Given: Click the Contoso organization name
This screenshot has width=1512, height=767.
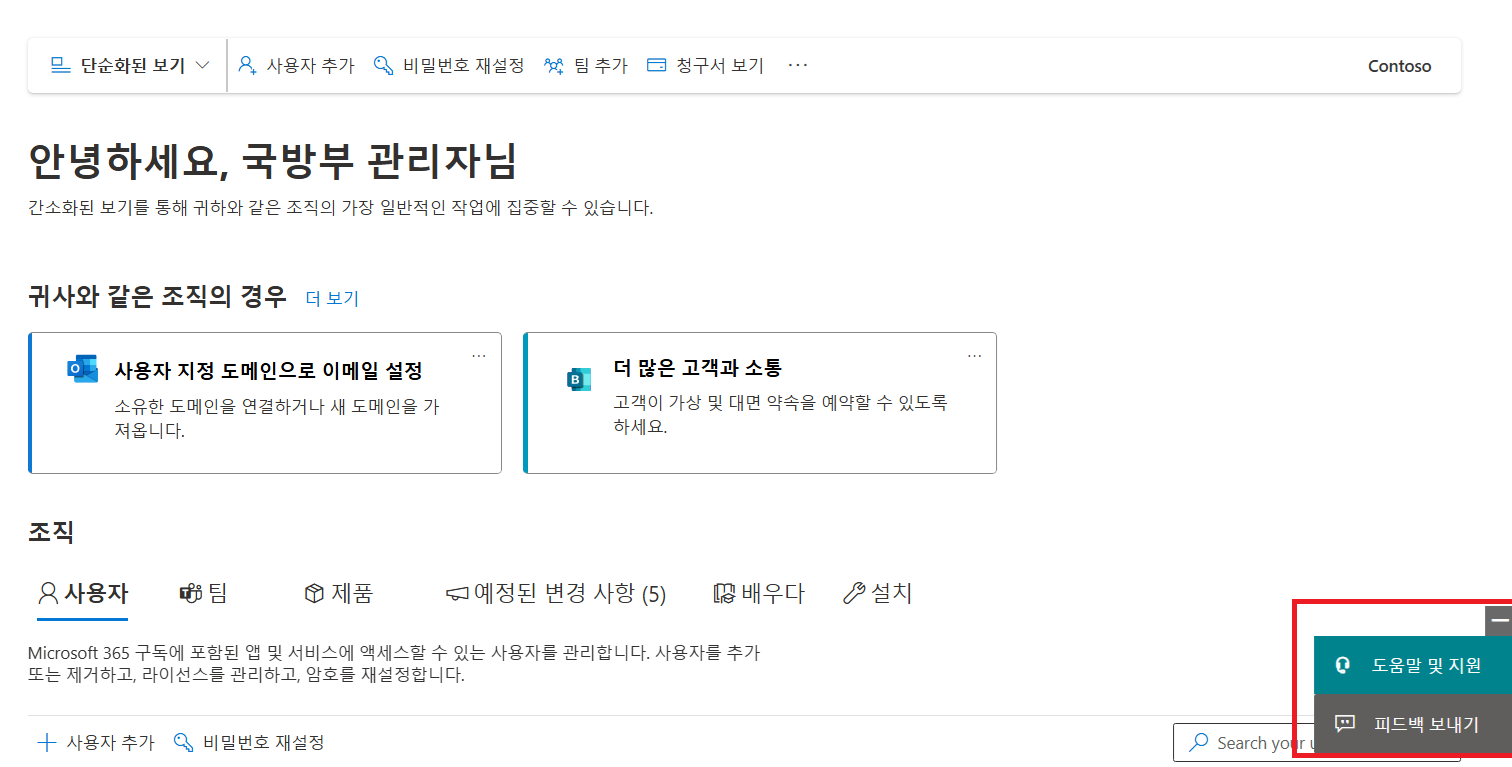Looking at the screenshot, I should pos(1399,66).
